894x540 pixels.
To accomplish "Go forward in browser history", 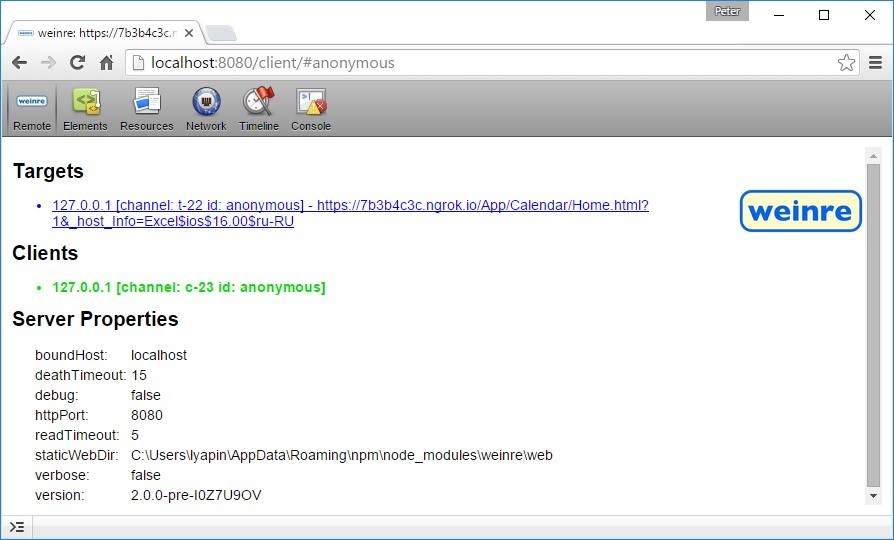I will tap(48, 63).
